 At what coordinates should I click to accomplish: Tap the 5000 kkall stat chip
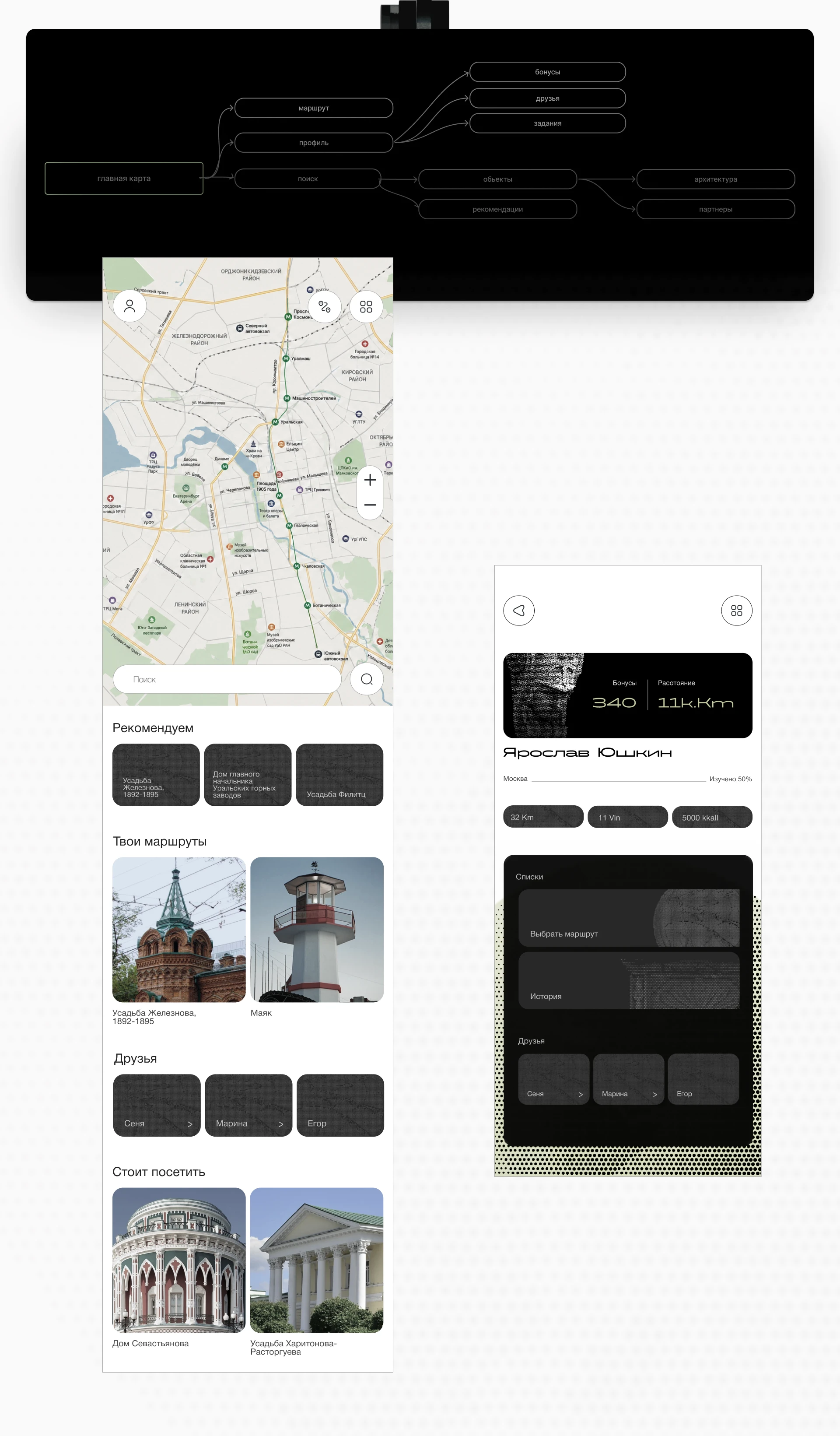(712, 817)
